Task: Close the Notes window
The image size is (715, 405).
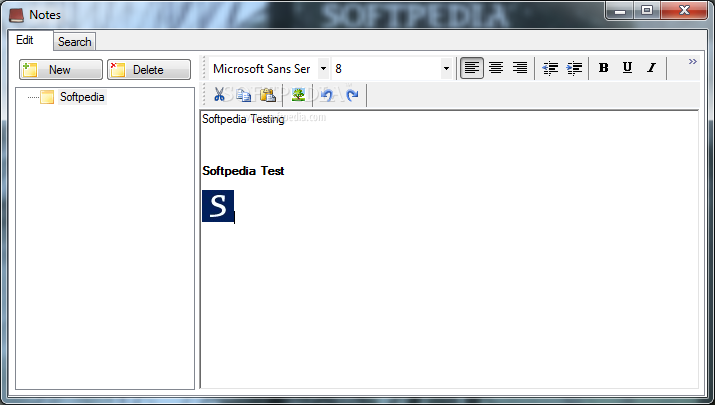Action: [684, 10]
